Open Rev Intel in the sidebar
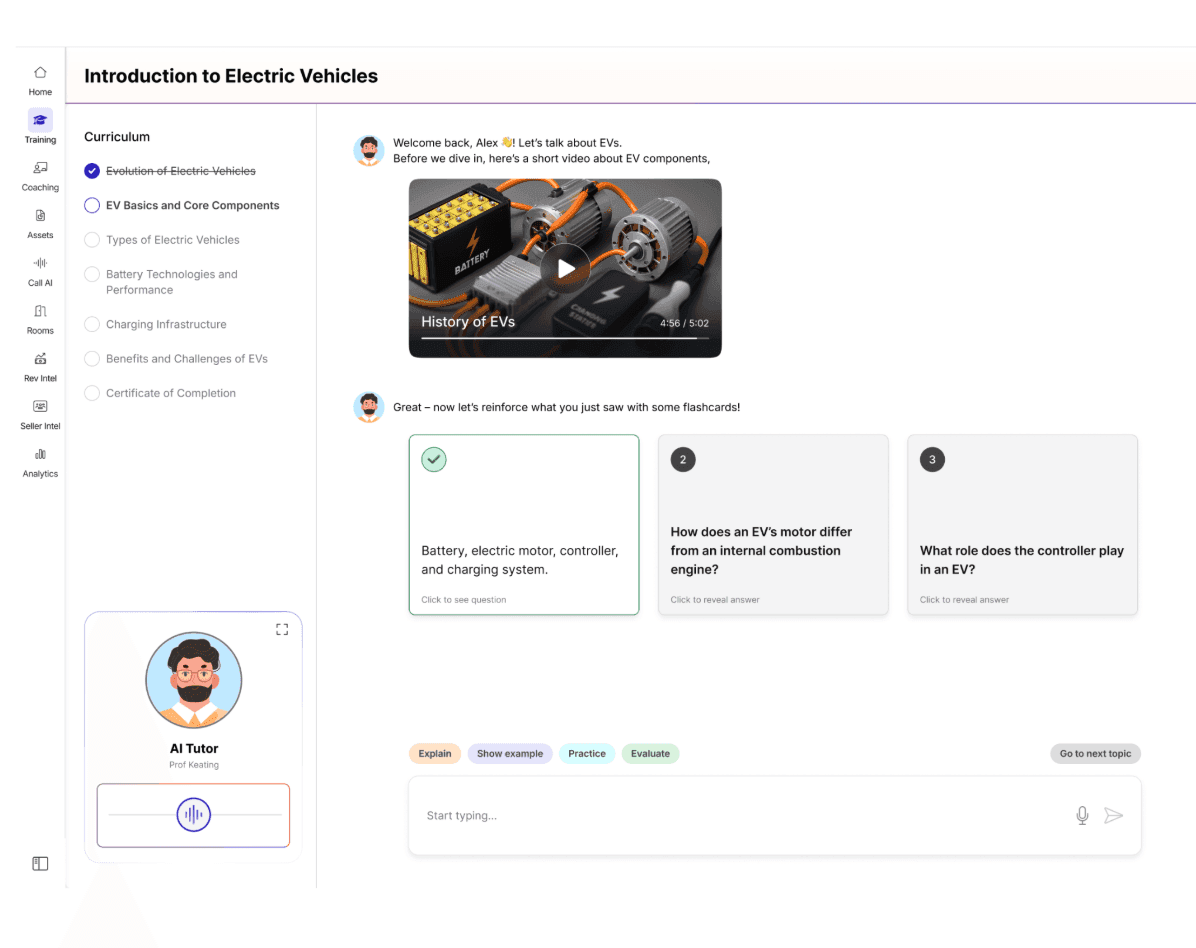Viewport: 1196px width, 948px height. coord(40,359)
